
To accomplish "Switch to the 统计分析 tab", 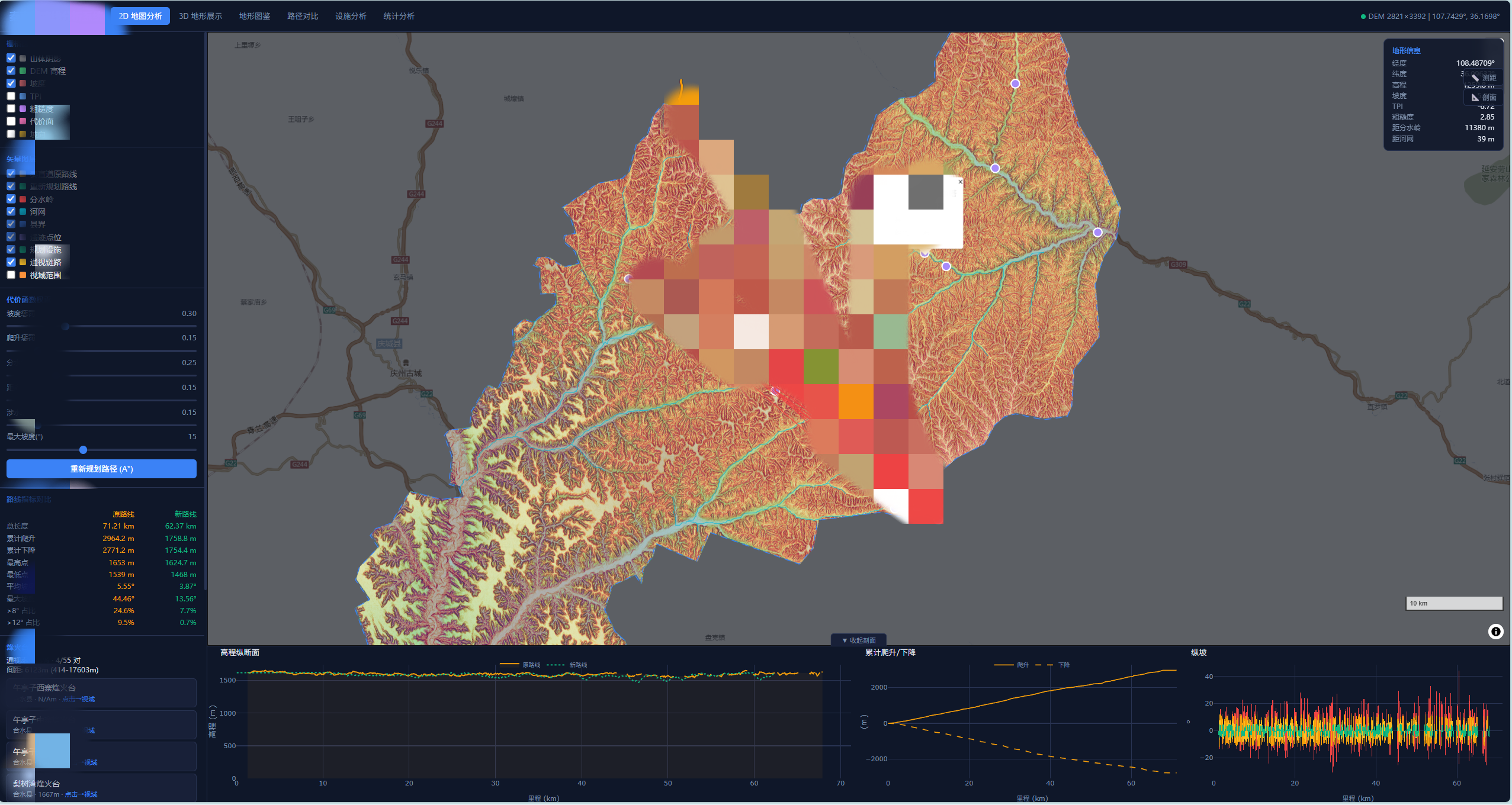I will (x=399, y=16).
